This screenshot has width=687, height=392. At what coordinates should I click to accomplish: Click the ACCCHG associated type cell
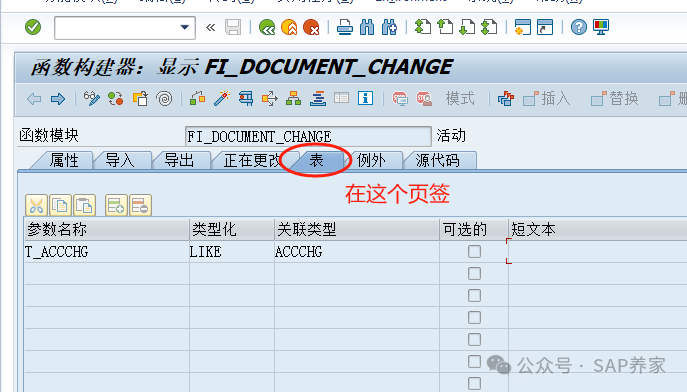tap(357, 252)
